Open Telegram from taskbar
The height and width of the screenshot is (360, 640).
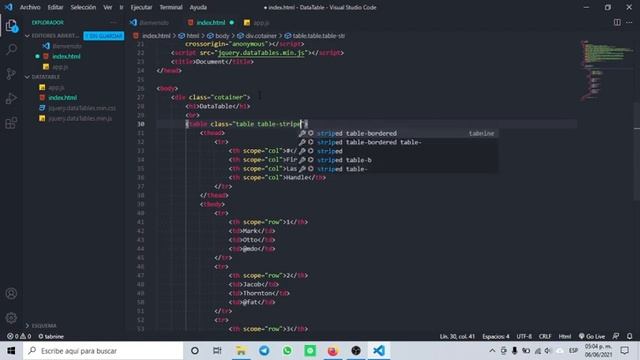pos(264,351)
